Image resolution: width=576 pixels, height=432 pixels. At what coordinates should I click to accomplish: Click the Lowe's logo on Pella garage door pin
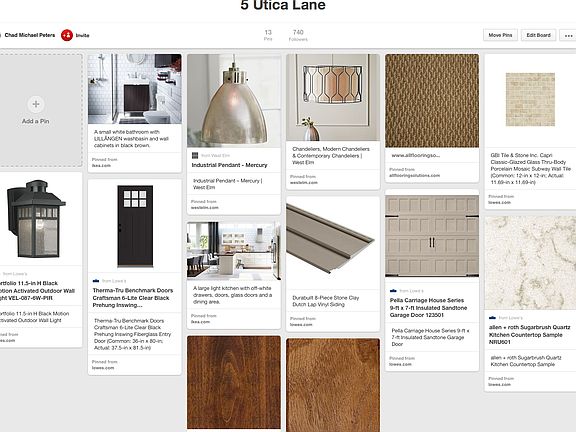click(393, 291)
